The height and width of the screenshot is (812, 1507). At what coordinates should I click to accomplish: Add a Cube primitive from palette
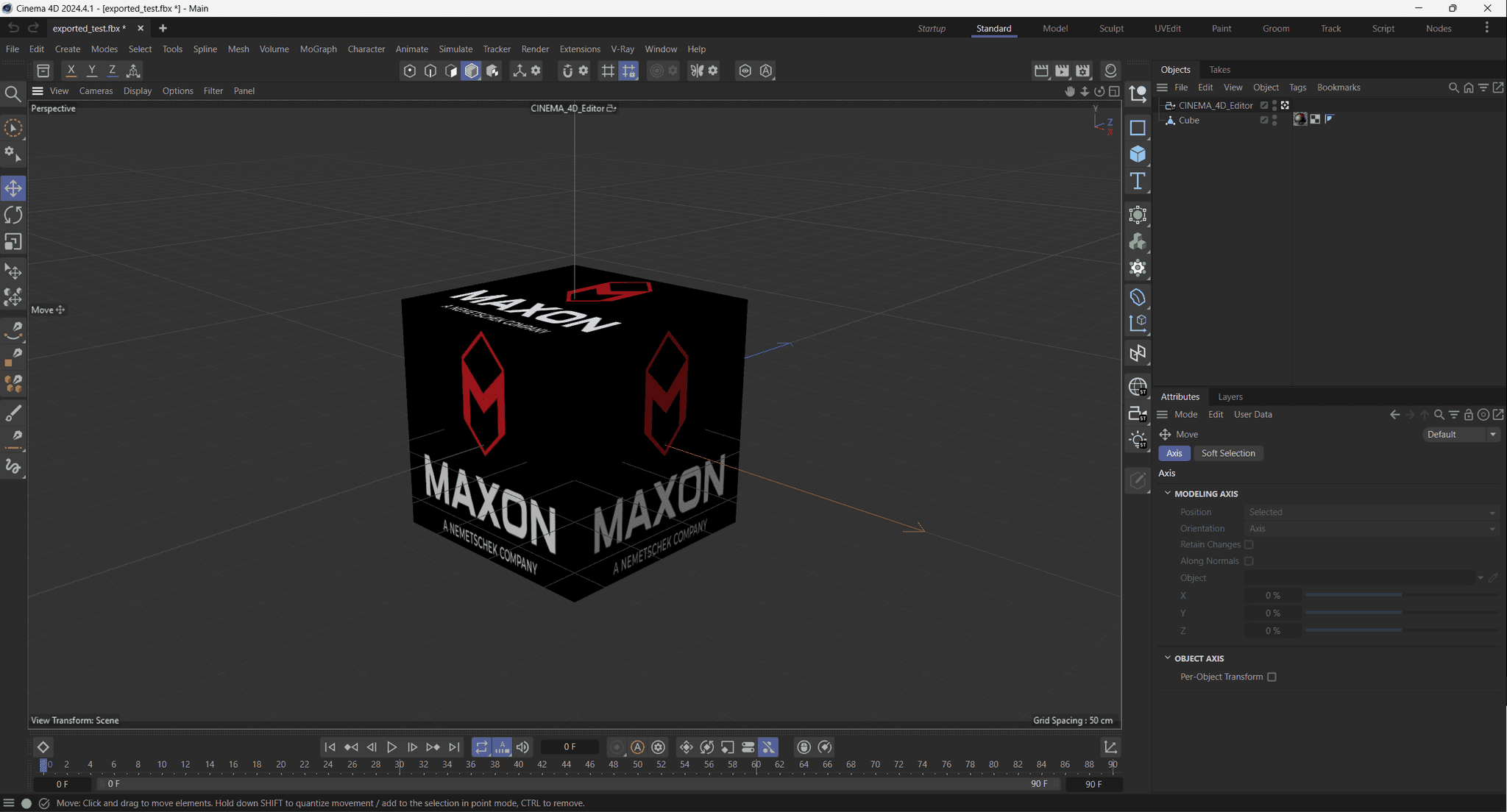[x=1138, y=154]
